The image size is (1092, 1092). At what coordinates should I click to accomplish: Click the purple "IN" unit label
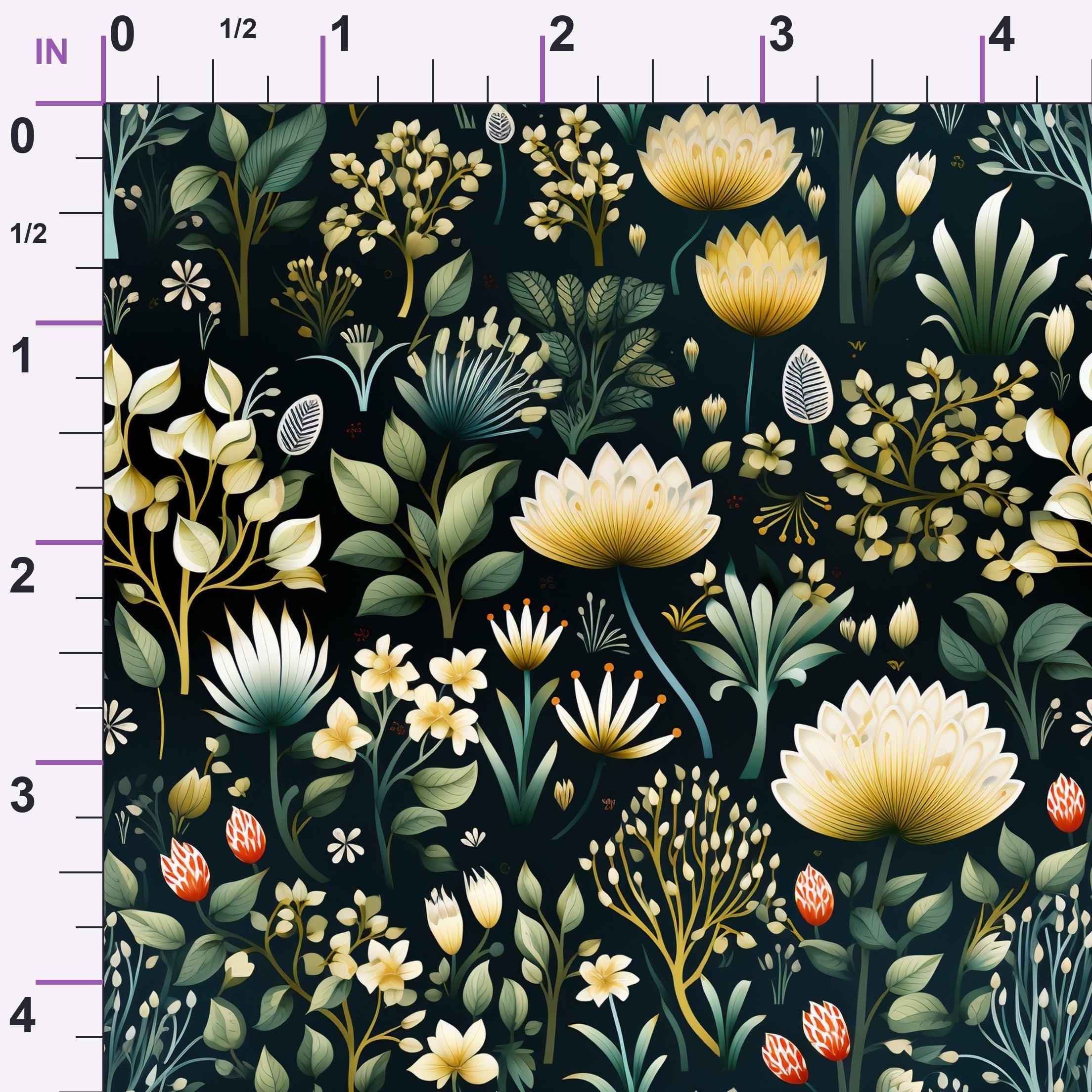pos(51,52)
